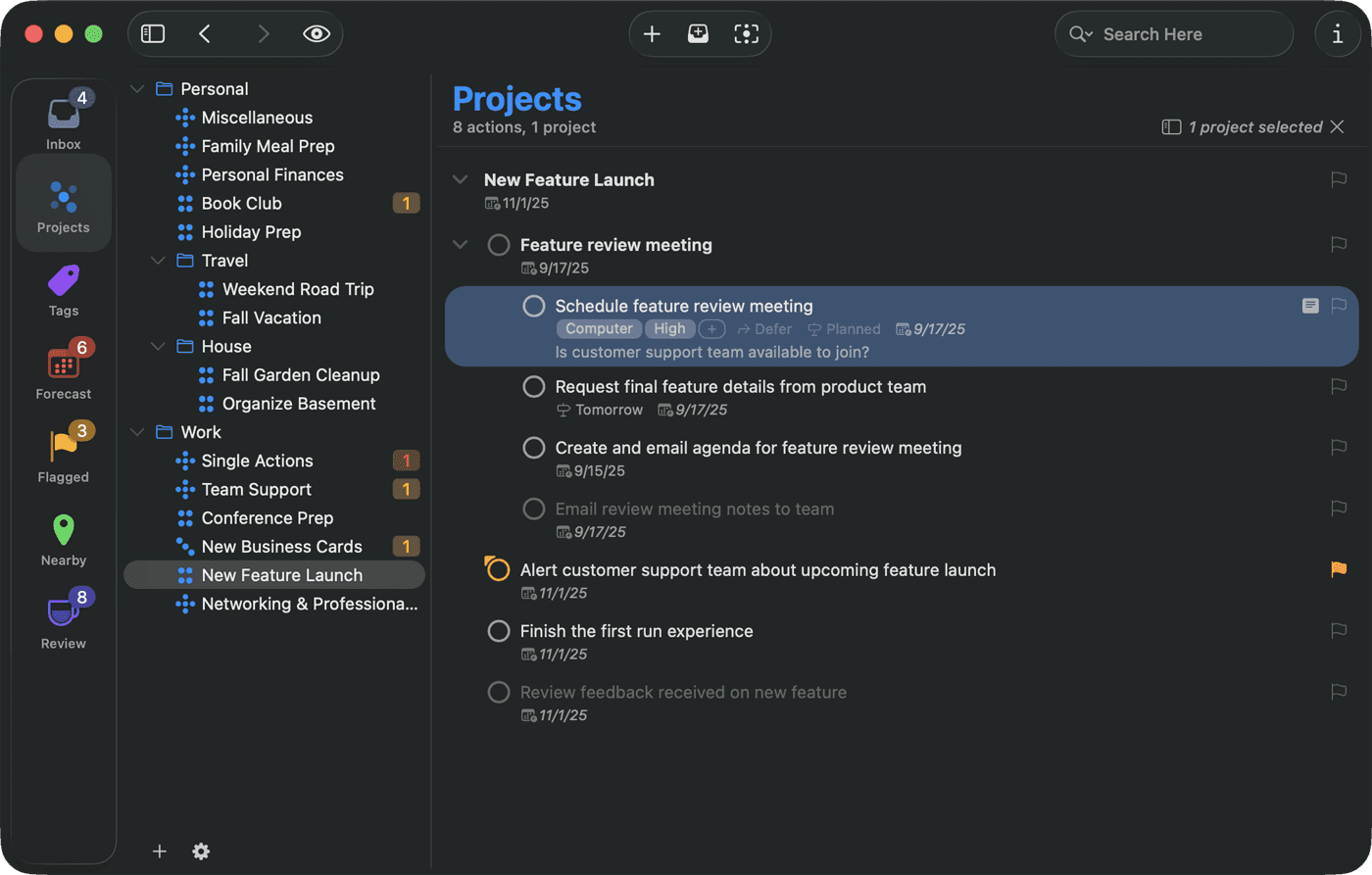Toggle the sidebar visibility icon

(x=152, y=32)
